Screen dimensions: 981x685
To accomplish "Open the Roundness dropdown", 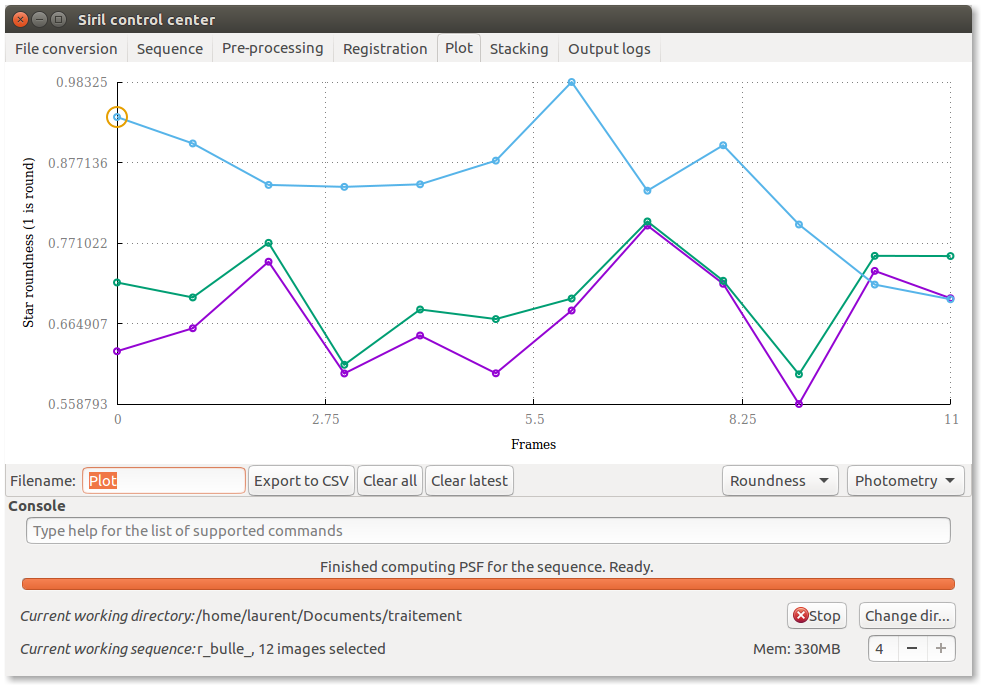I will 780,481.
